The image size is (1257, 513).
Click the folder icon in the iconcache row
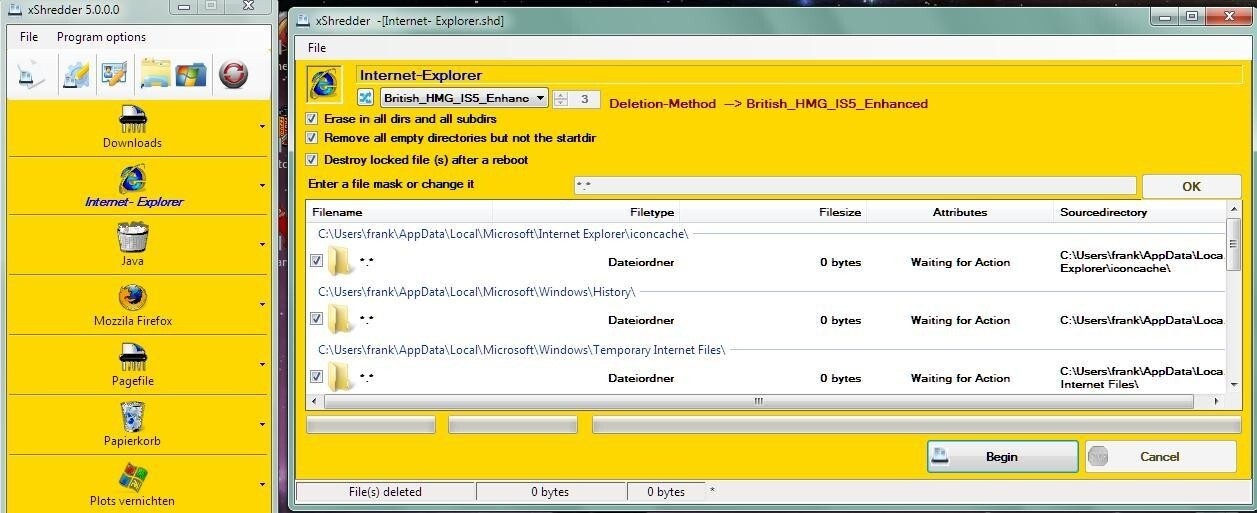point(341,262)
